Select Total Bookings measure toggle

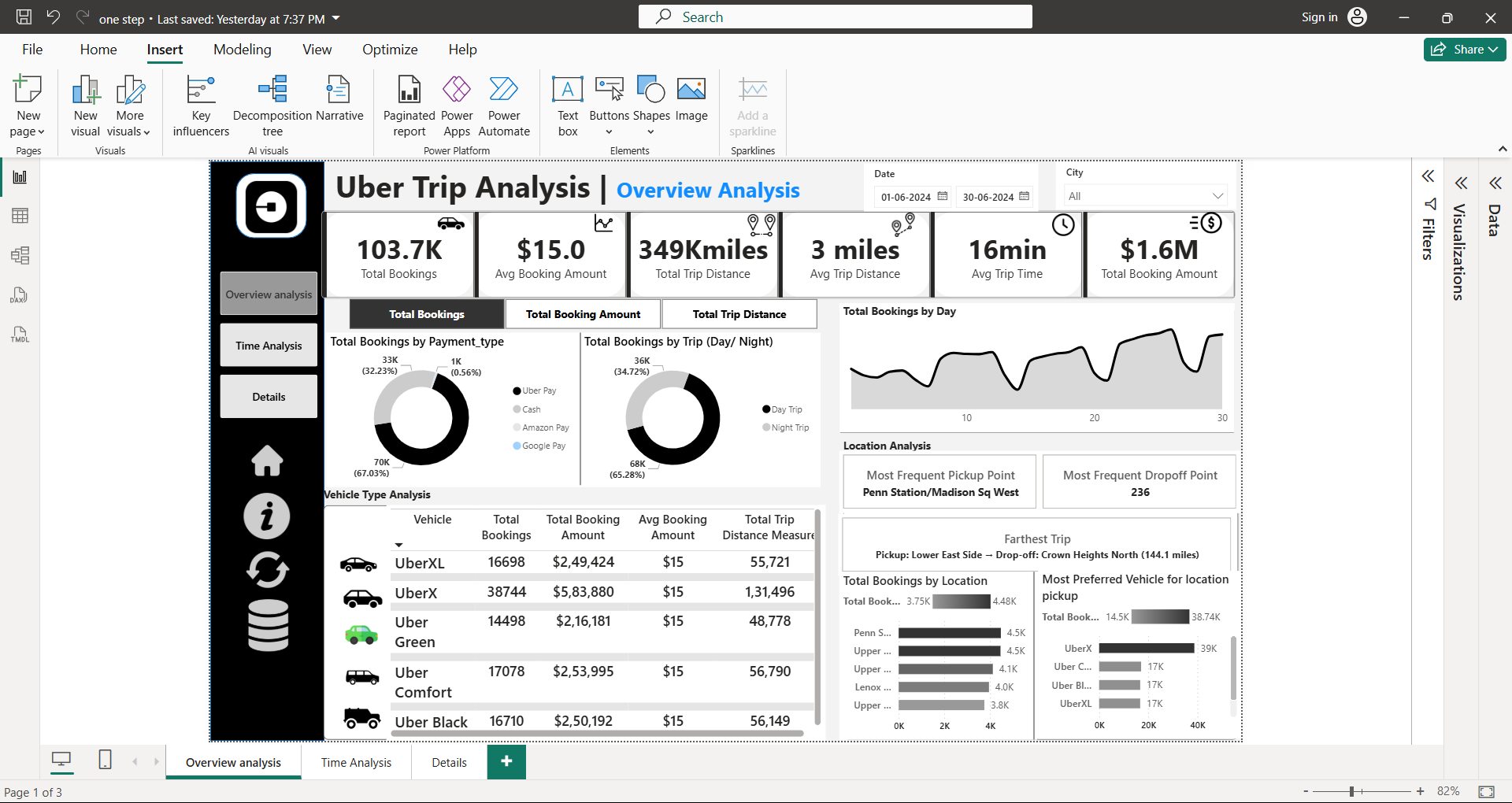click(427, 314)
